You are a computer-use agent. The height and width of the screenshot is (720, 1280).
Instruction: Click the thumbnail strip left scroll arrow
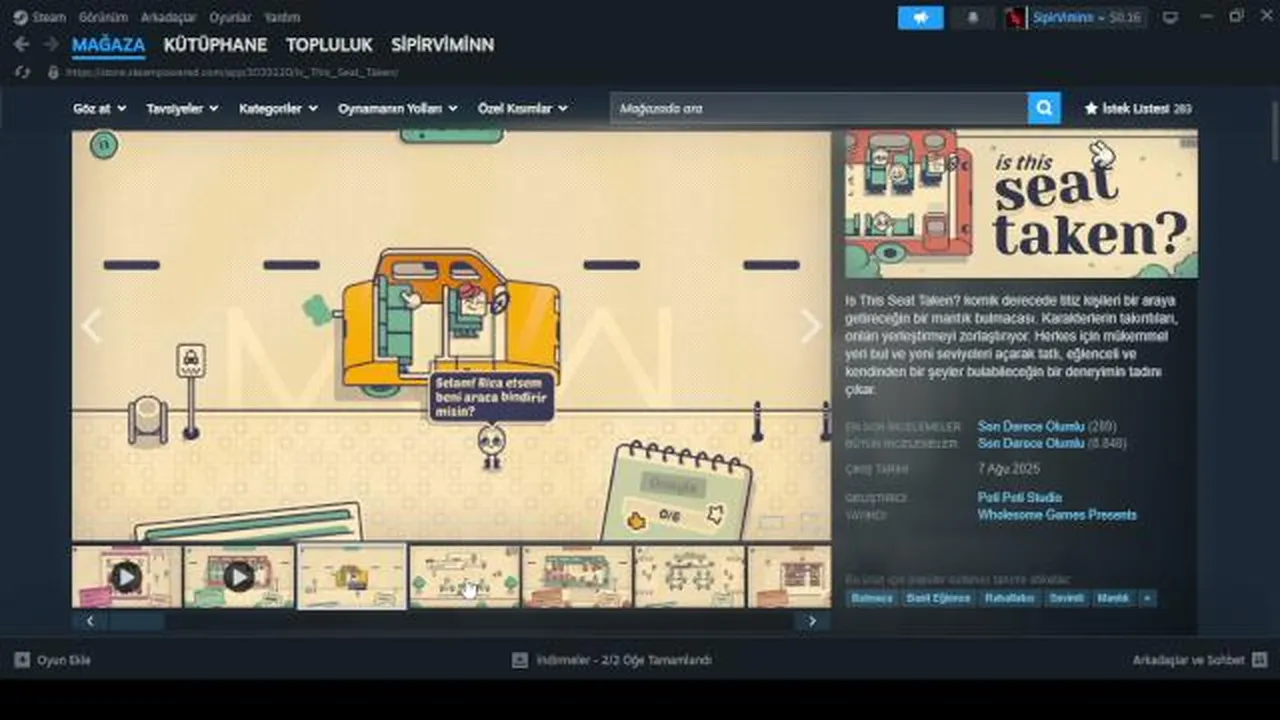click(90, 621)
